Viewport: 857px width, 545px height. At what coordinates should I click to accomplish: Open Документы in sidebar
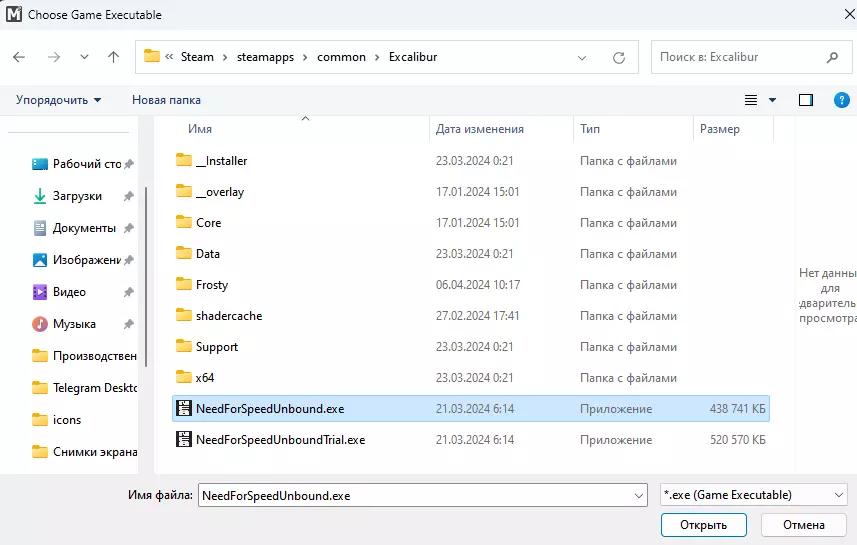click(x=83, y=228)
